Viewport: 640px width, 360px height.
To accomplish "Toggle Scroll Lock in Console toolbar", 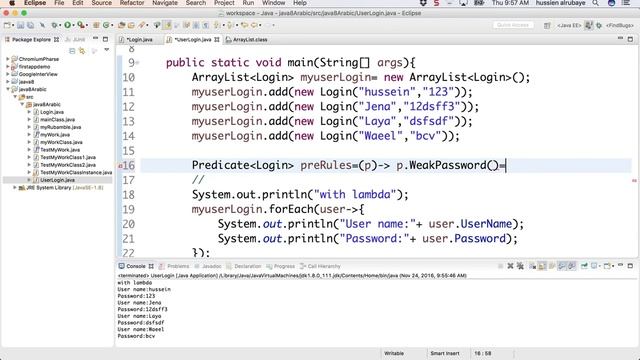I will click(x=542, y=266).
